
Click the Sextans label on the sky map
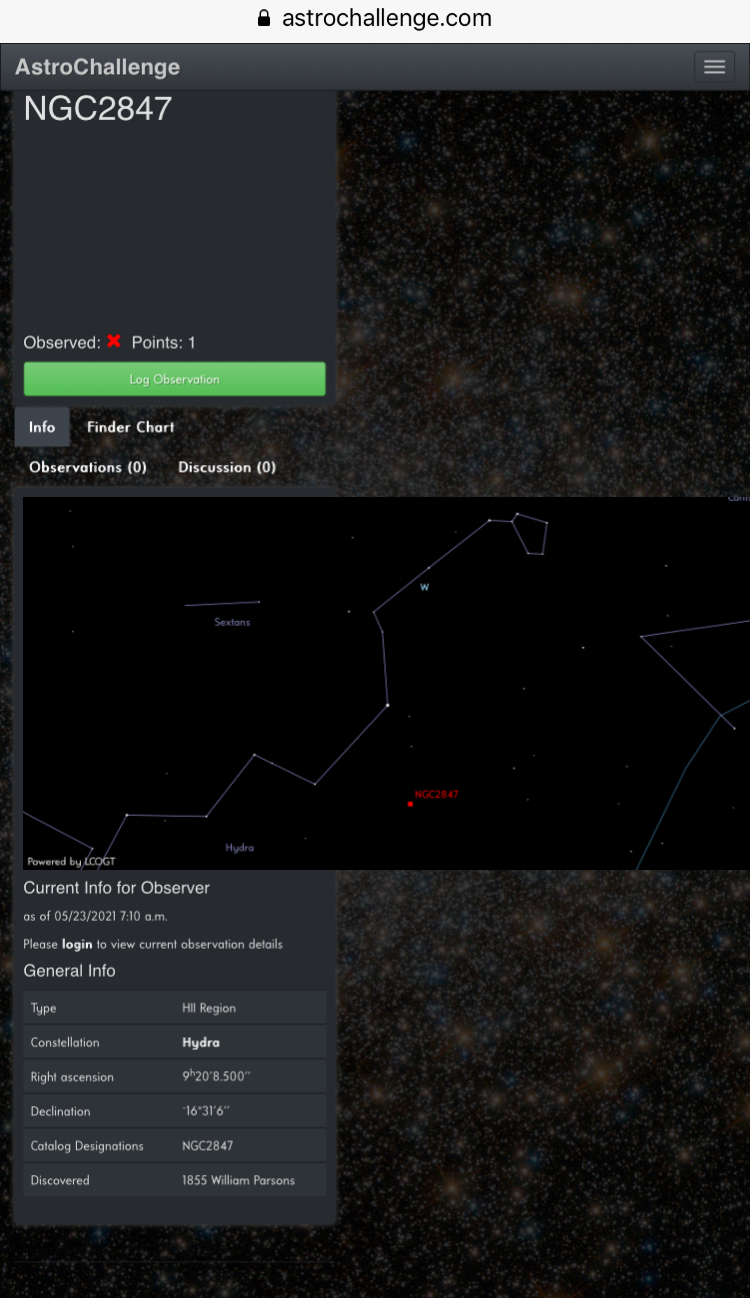tap(232, 622)
